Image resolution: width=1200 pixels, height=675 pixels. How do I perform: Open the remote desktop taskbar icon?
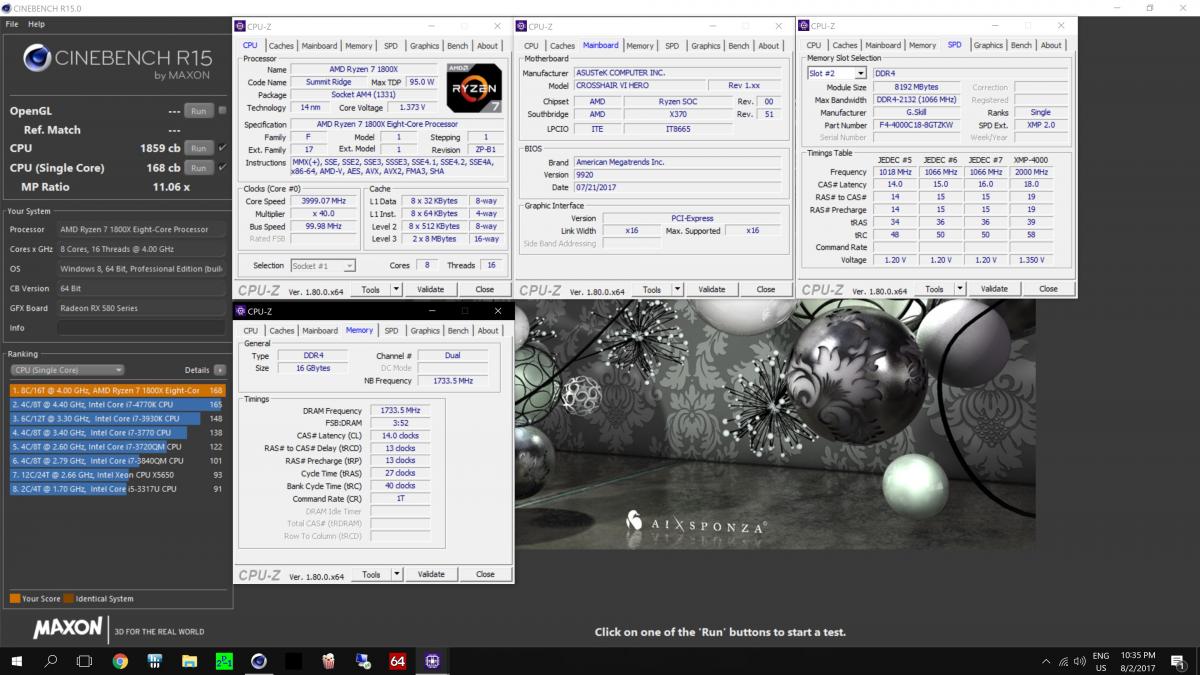[363, 661]
